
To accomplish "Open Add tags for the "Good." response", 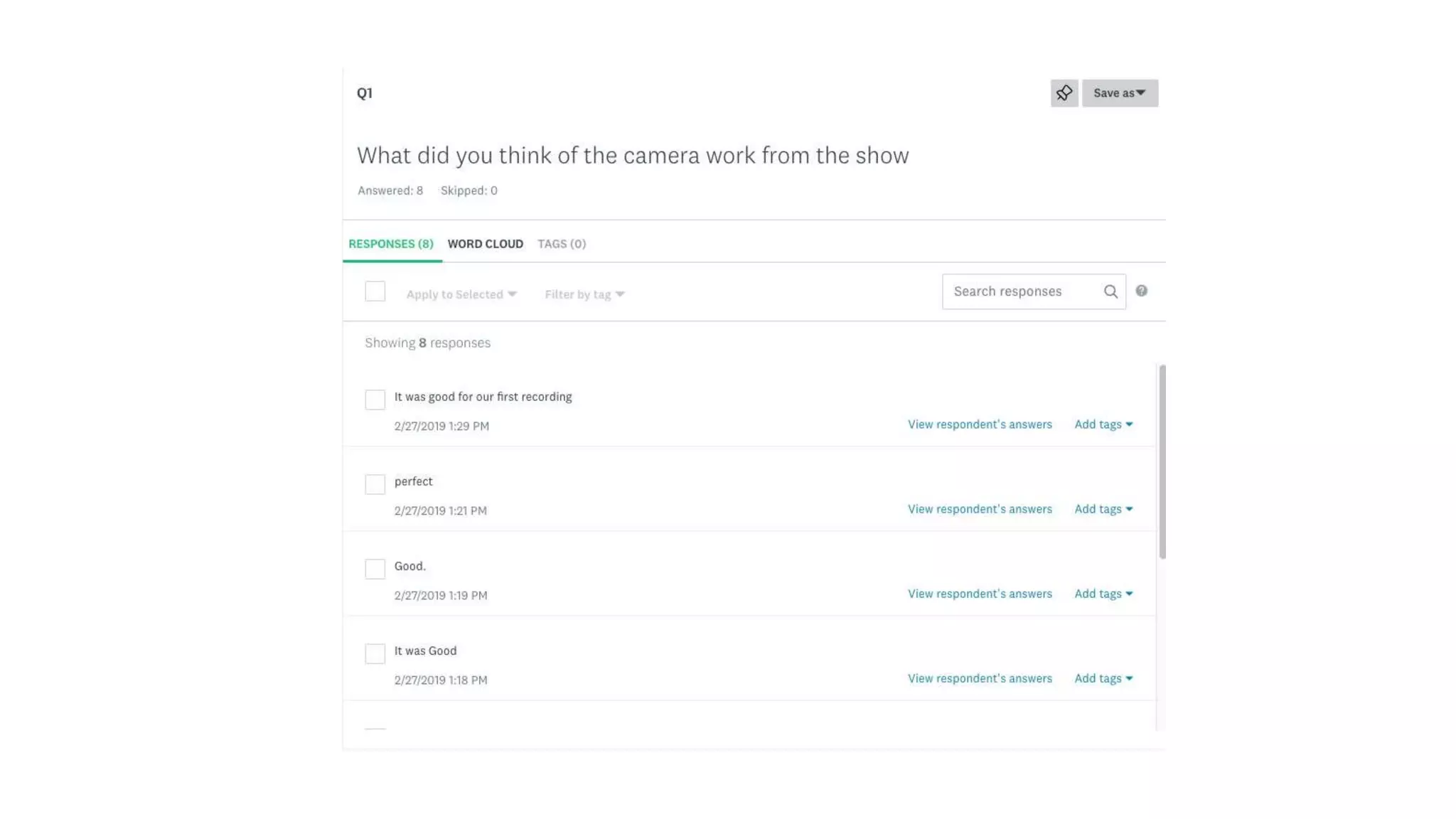I will (x=1103, y=594).
